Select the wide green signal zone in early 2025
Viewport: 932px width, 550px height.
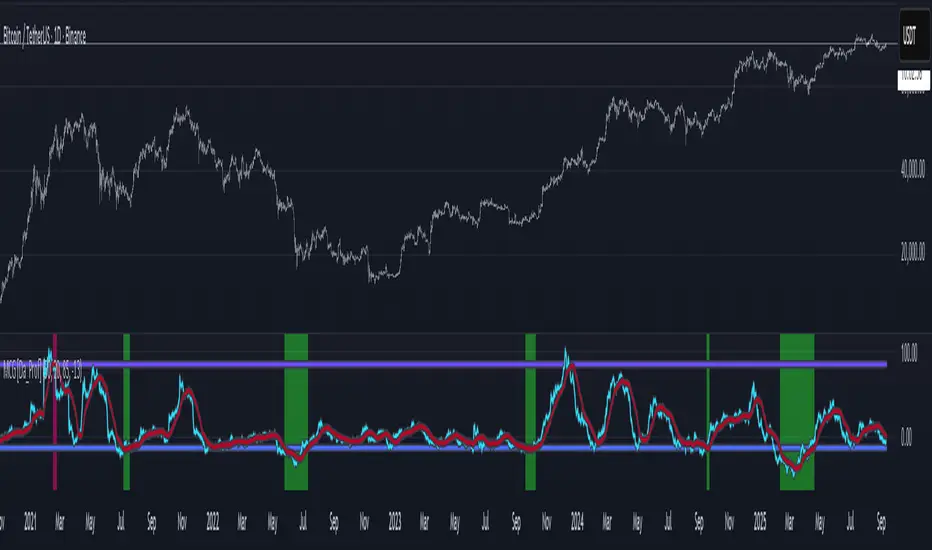[797, 412]
